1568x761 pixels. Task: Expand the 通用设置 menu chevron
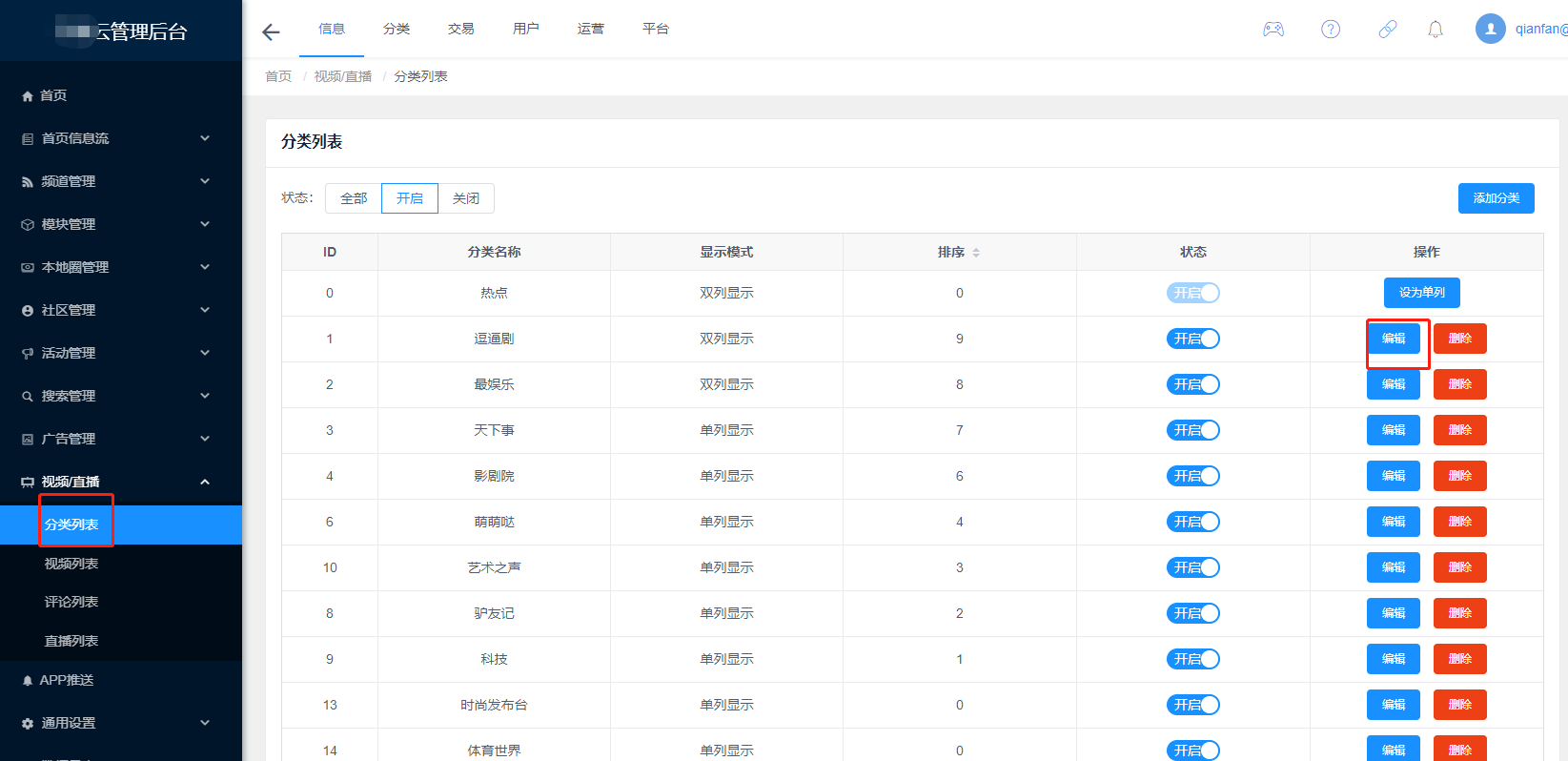pos(205,723)
